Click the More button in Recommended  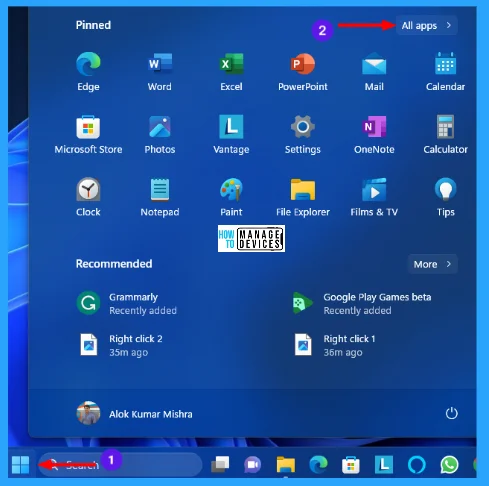point(432,264)
